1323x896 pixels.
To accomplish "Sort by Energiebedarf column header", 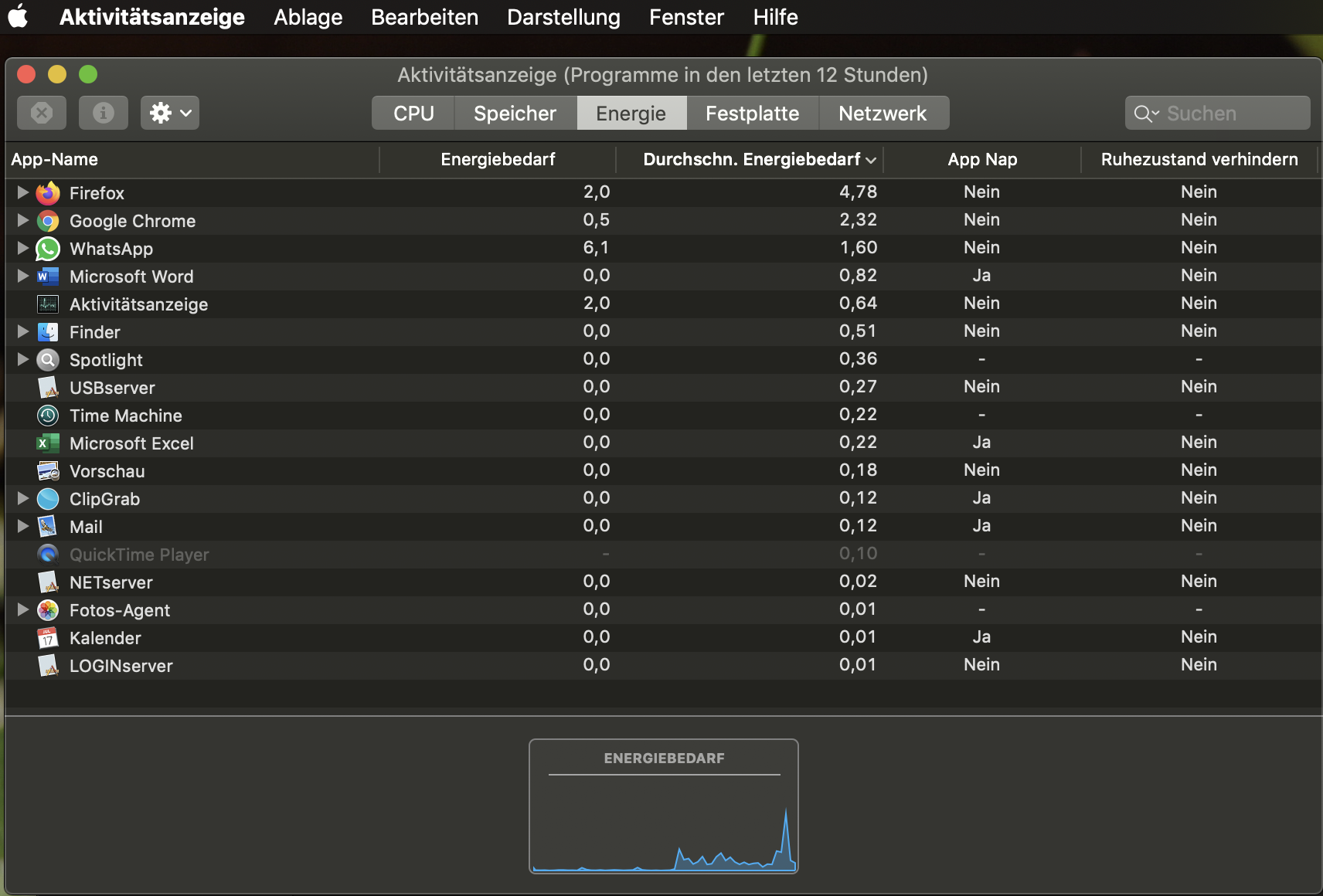I will coord(498,159).
